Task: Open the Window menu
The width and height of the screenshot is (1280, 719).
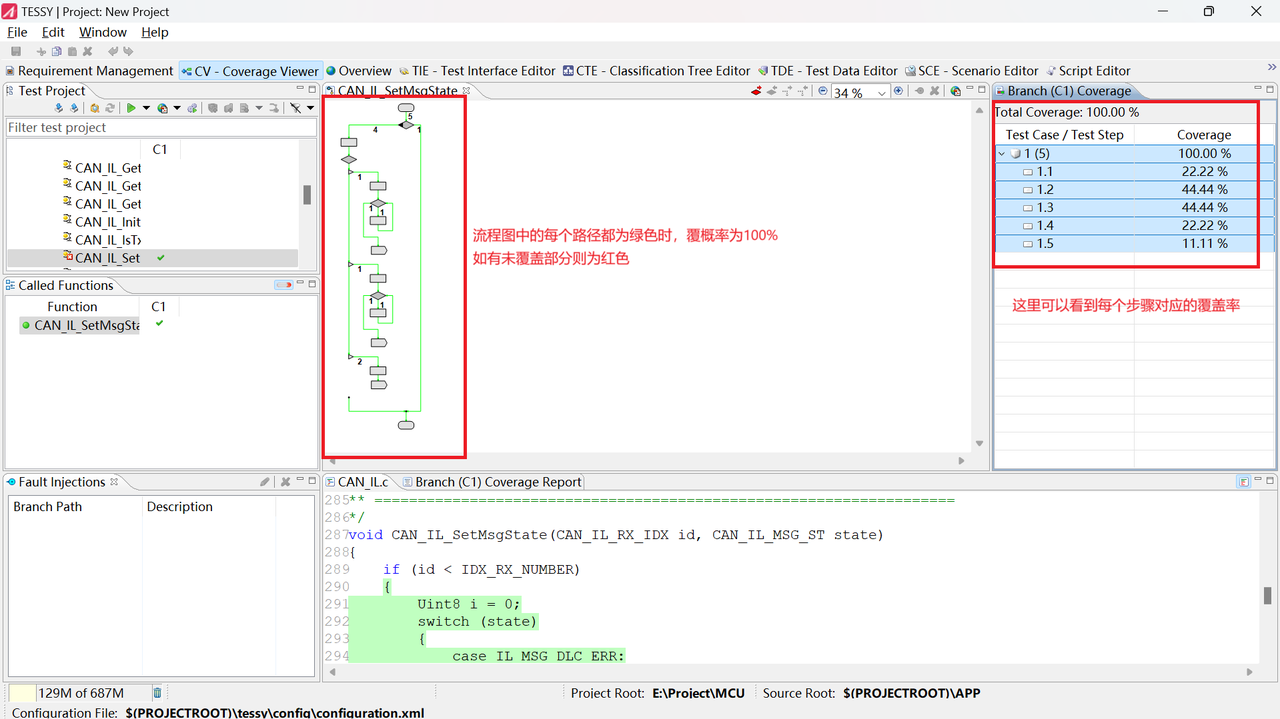Action: click(x=103, y=32)
